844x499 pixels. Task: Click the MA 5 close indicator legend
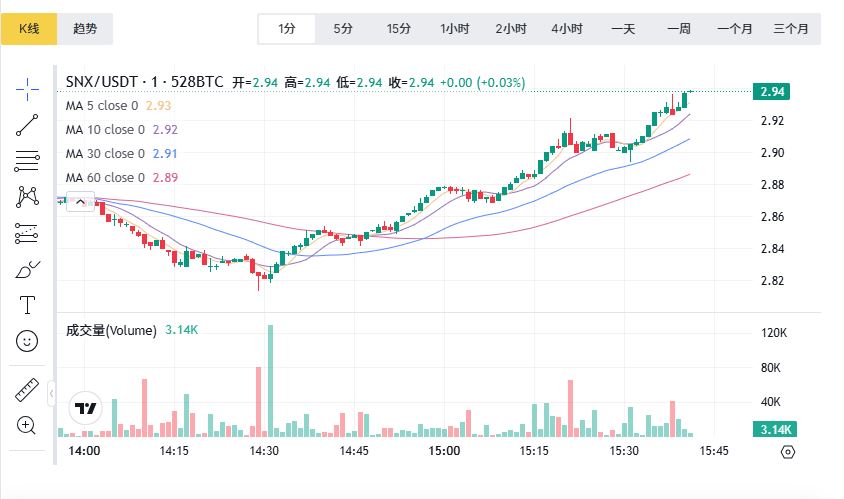click(x=105, y=105)
